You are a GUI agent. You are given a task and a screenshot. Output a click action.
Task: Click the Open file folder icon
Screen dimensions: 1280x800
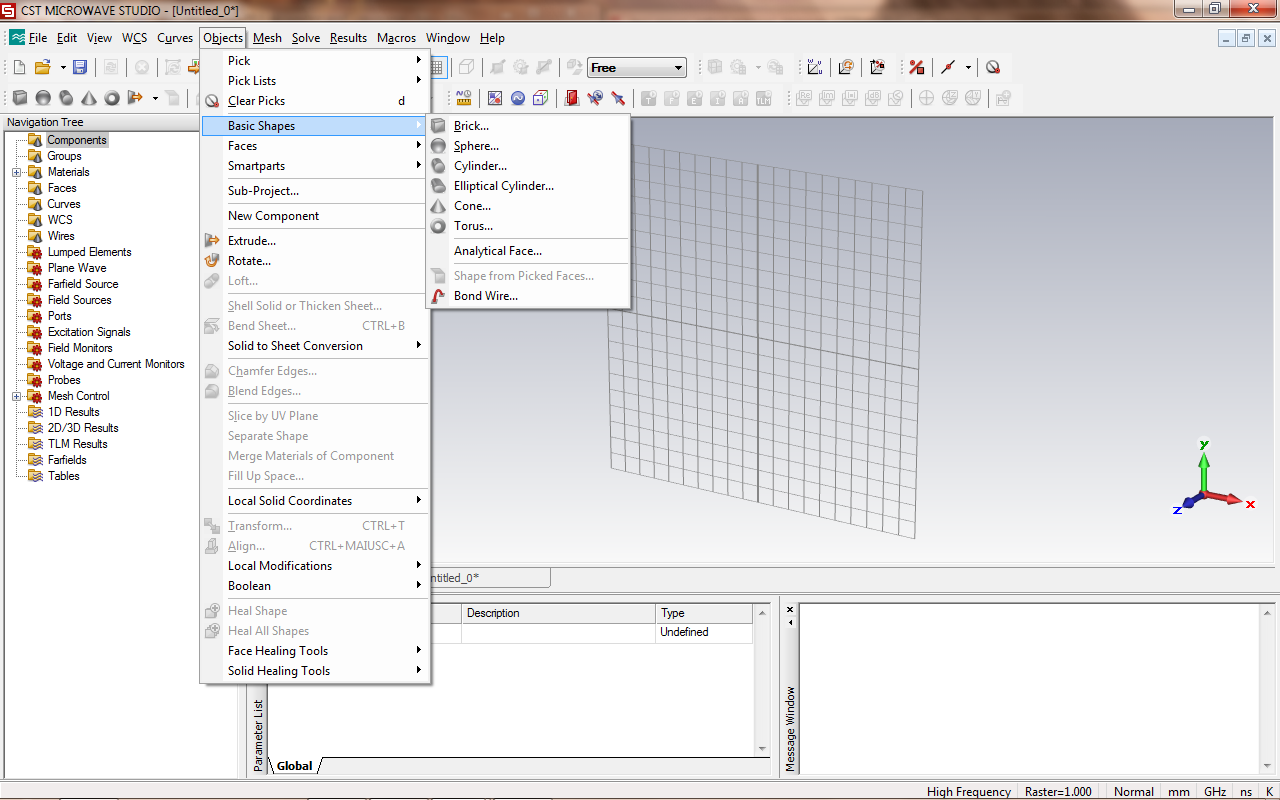click(x=42, y=67)
